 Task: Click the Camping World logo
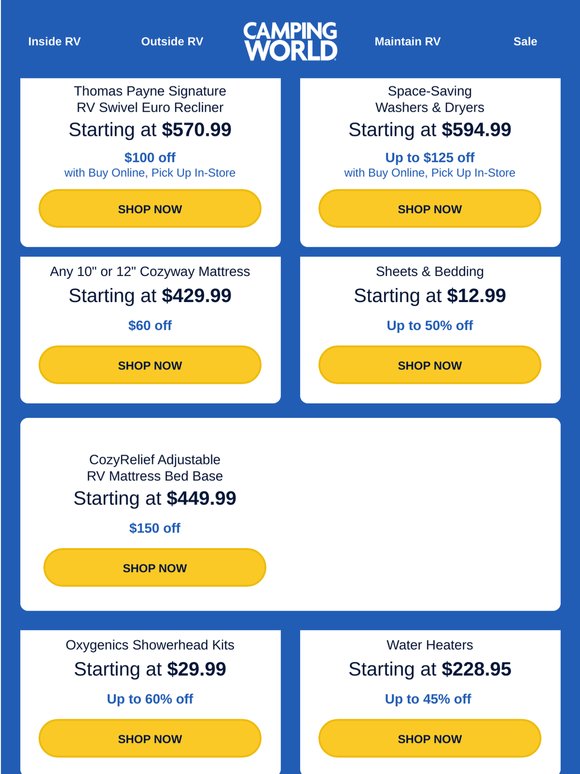coord(290,41)
